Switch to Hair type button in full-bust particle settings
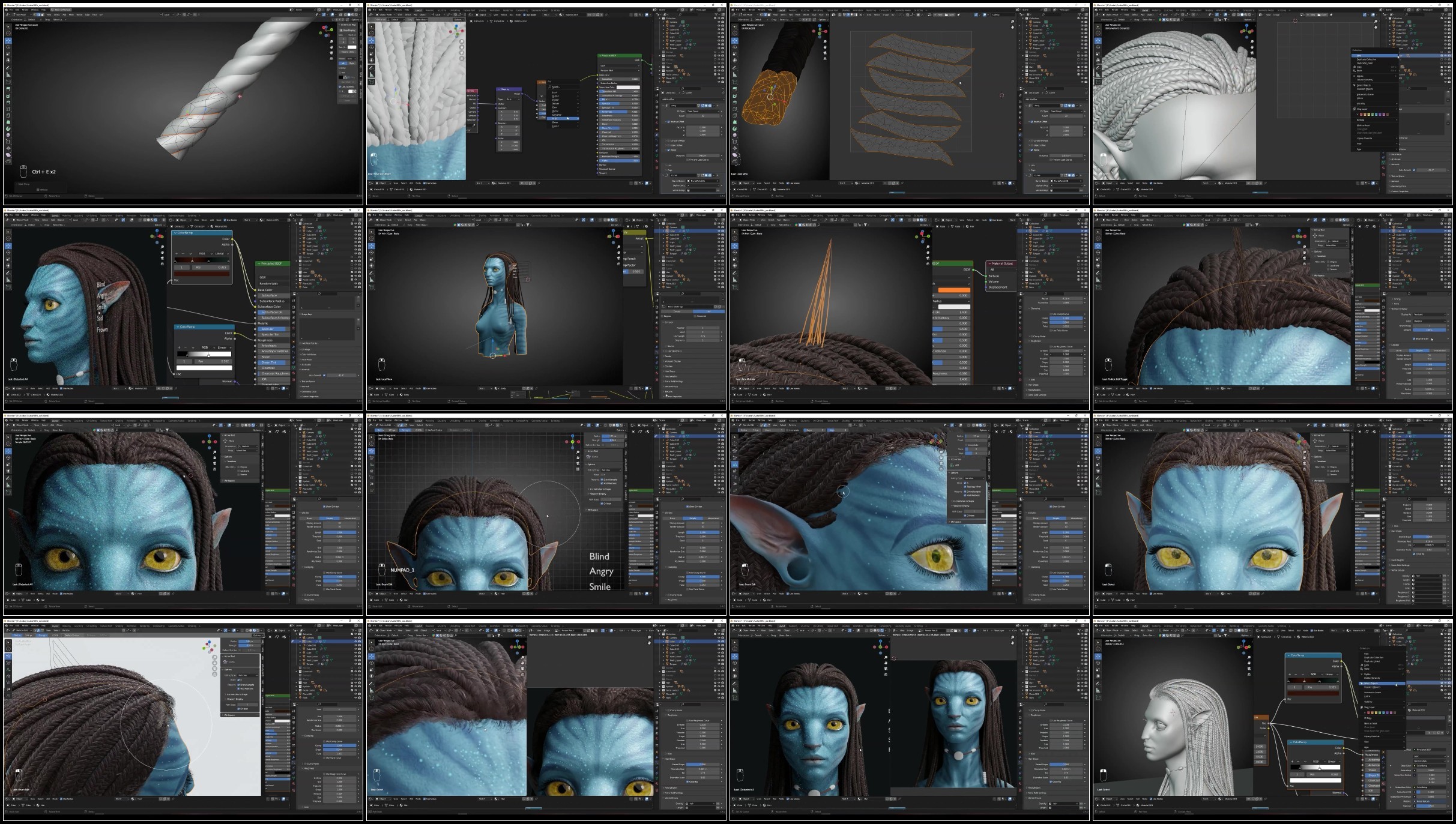Screen dimensions: 1456x824 (x=708, y=311)
